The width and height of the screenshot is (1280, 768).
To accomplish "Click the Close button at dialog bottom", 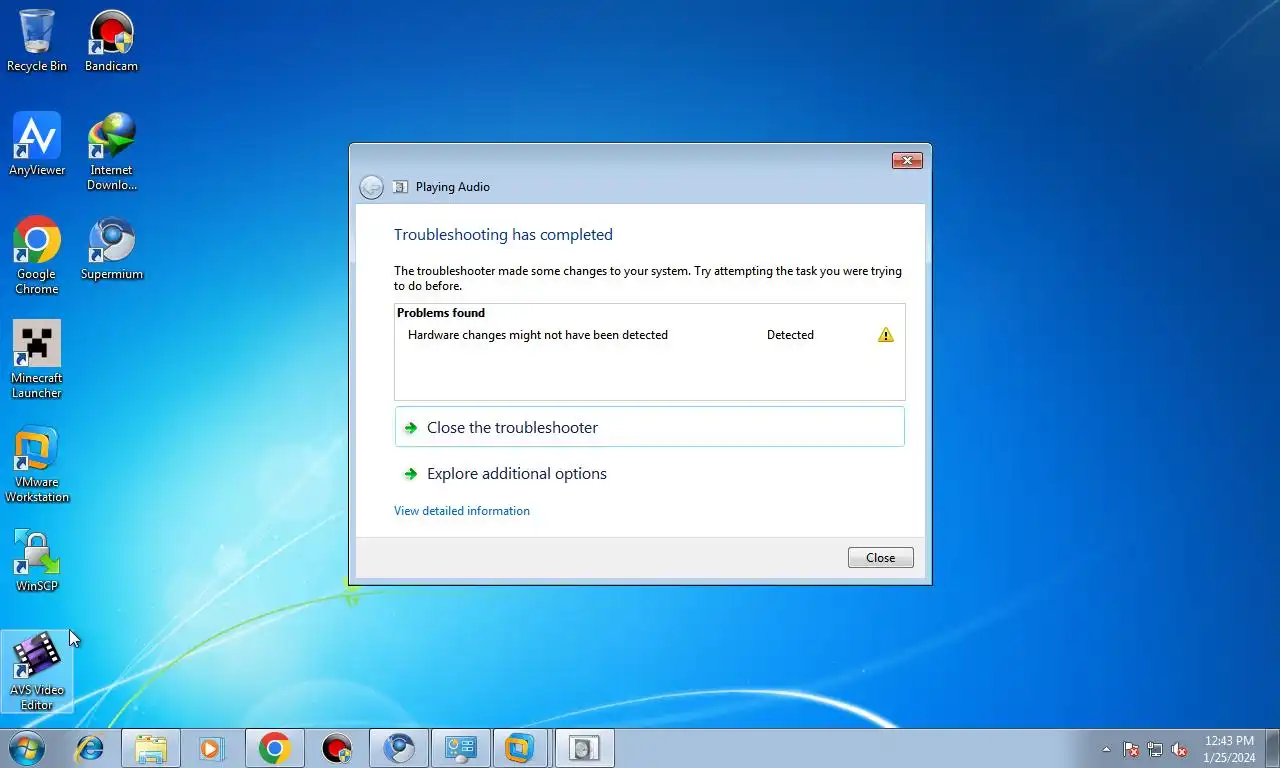I will pos(880,558).
